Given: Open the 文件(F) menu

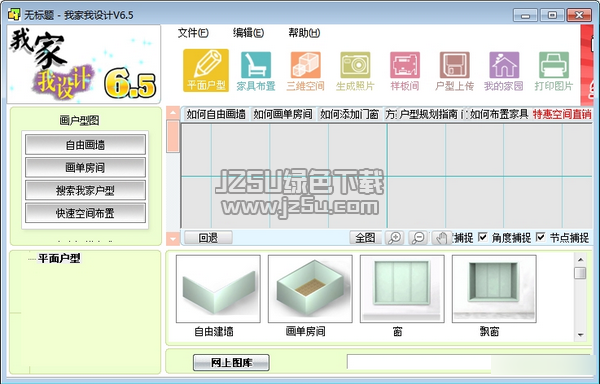Looking at the screenshot, I should pyautogui.click(x=193, y=33).
